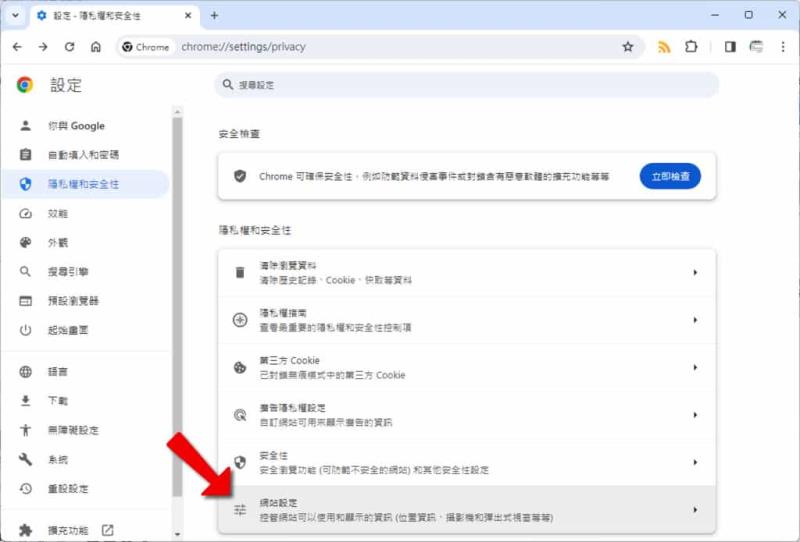Click the sidebar scrollbar down arrow

click(177, 534)
